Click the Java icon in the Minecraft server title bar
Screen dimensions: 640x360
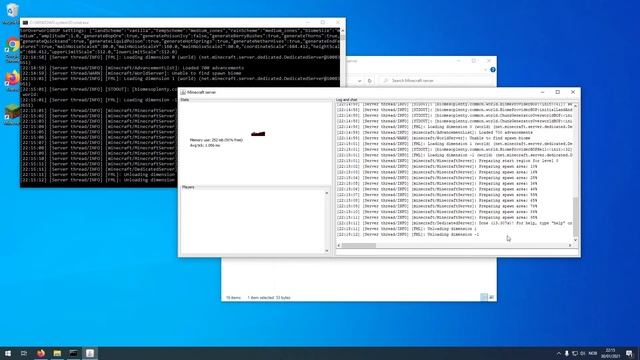[x=183, y=93]
